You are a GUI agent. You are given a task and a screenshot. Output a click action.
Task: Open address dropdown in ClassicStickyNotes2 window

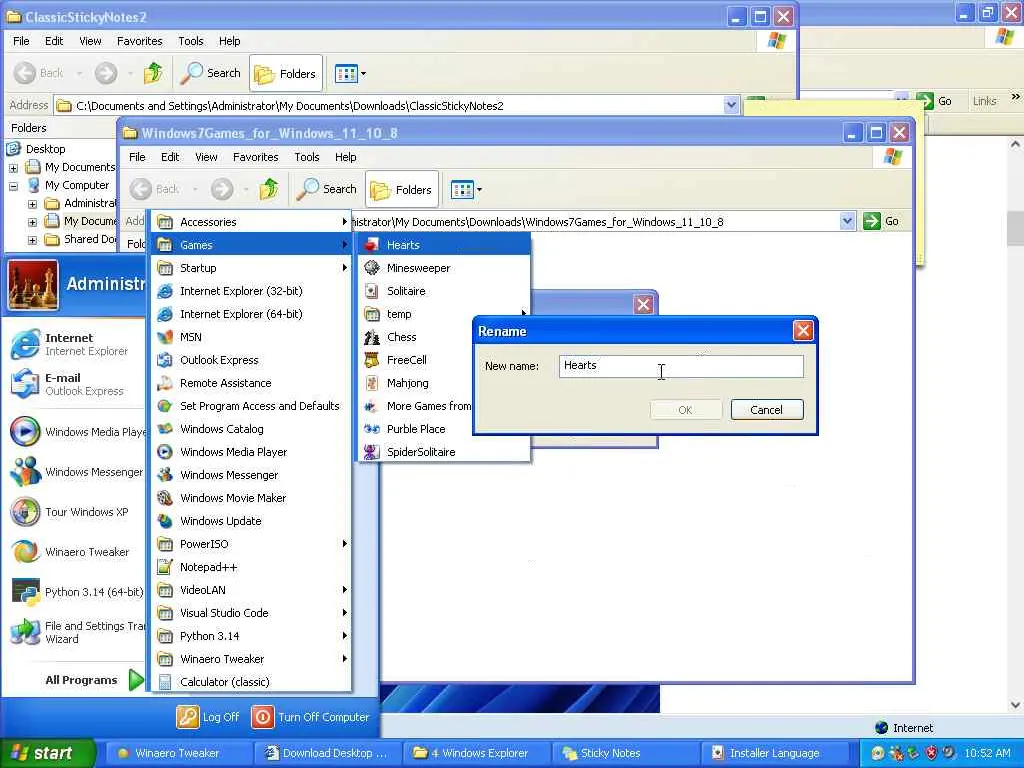pos(731,105)
